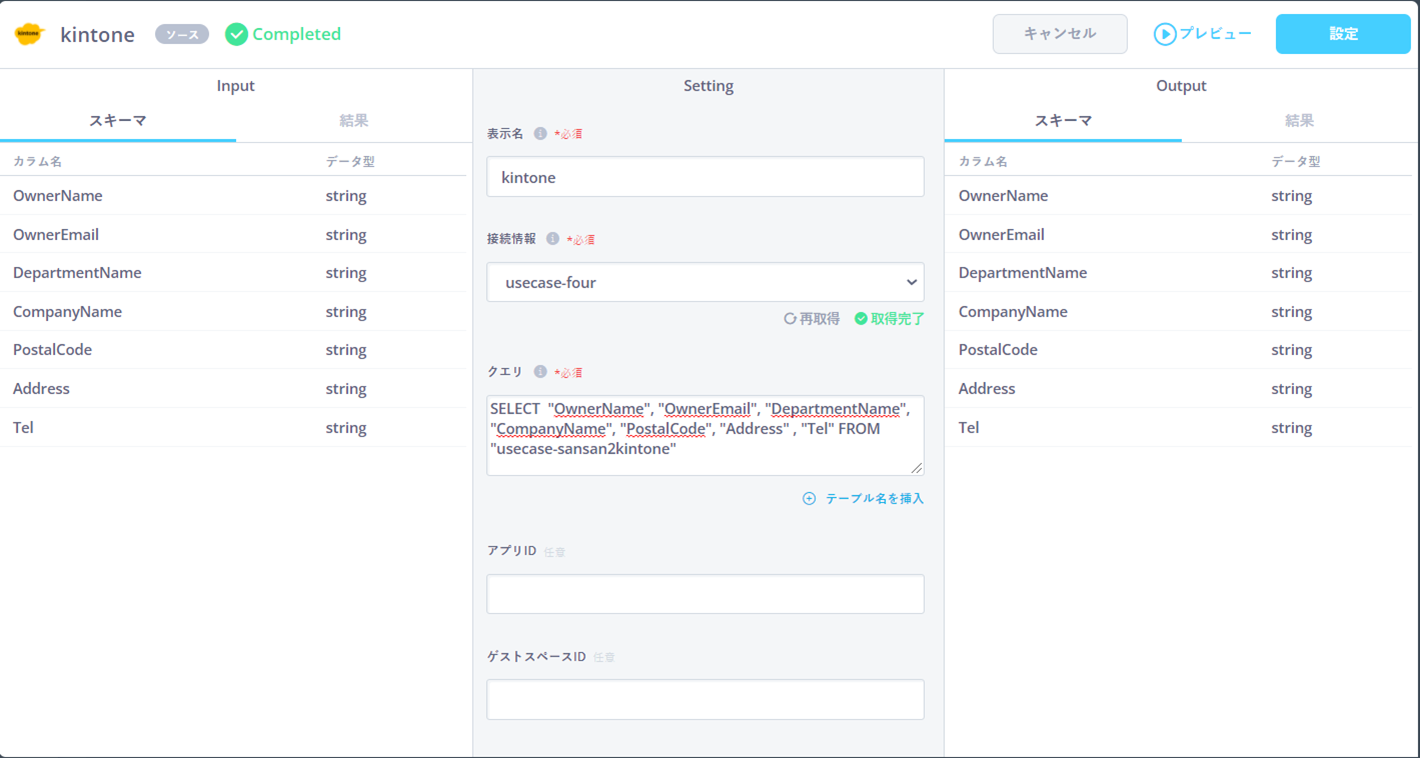Select OwnerName row in Input schema

pos(233,196)
